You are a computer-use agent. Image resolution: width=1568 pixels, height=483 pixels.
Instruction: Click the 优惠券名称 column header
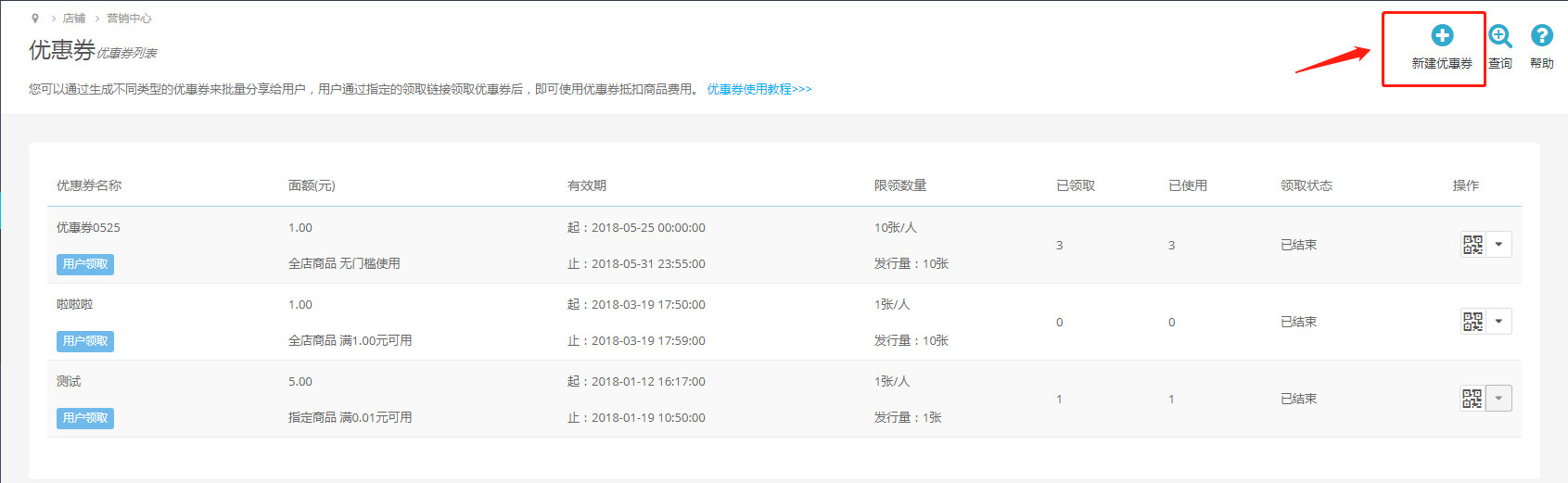89,185
